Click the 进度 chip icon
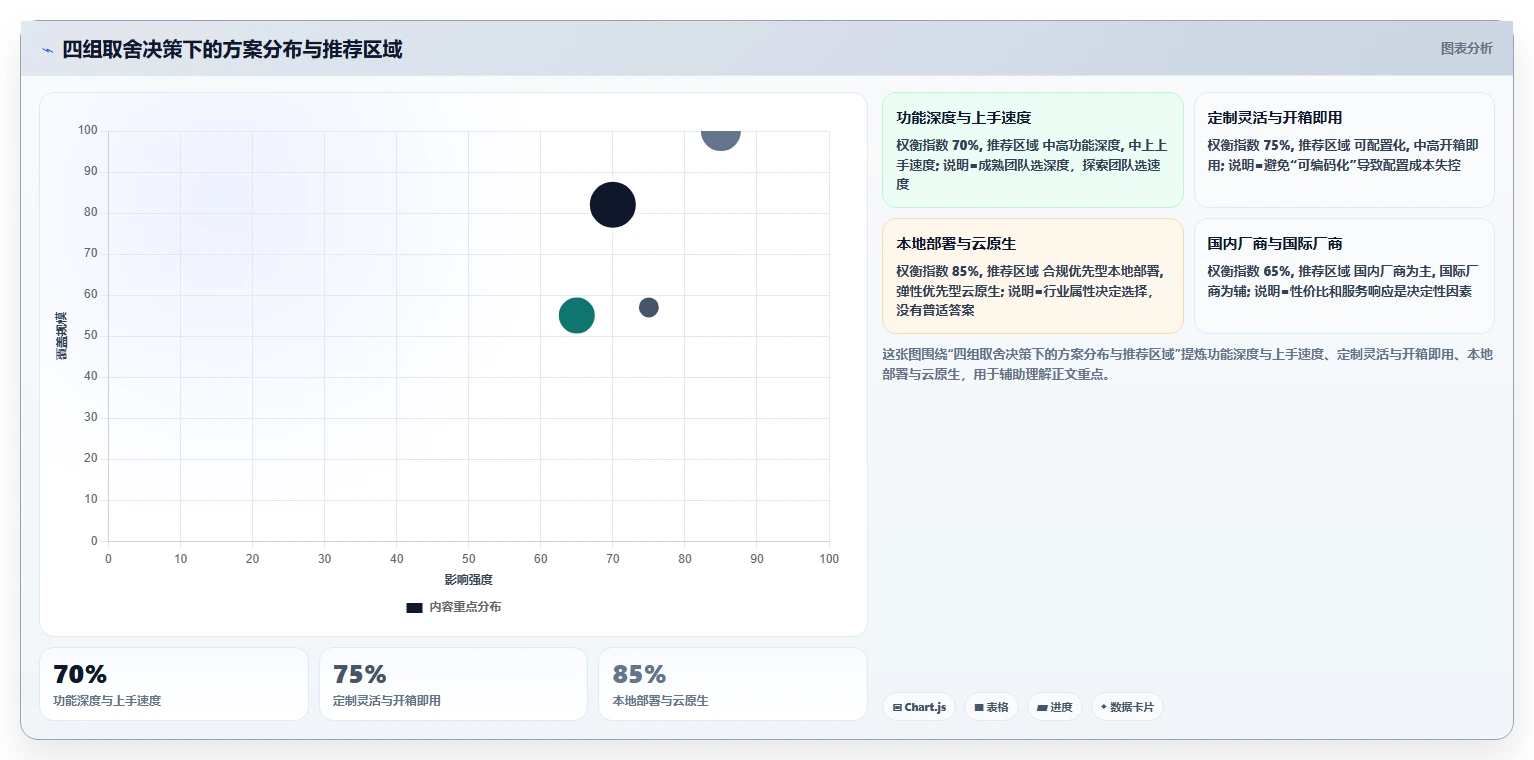 click(x=1042, y=707)
